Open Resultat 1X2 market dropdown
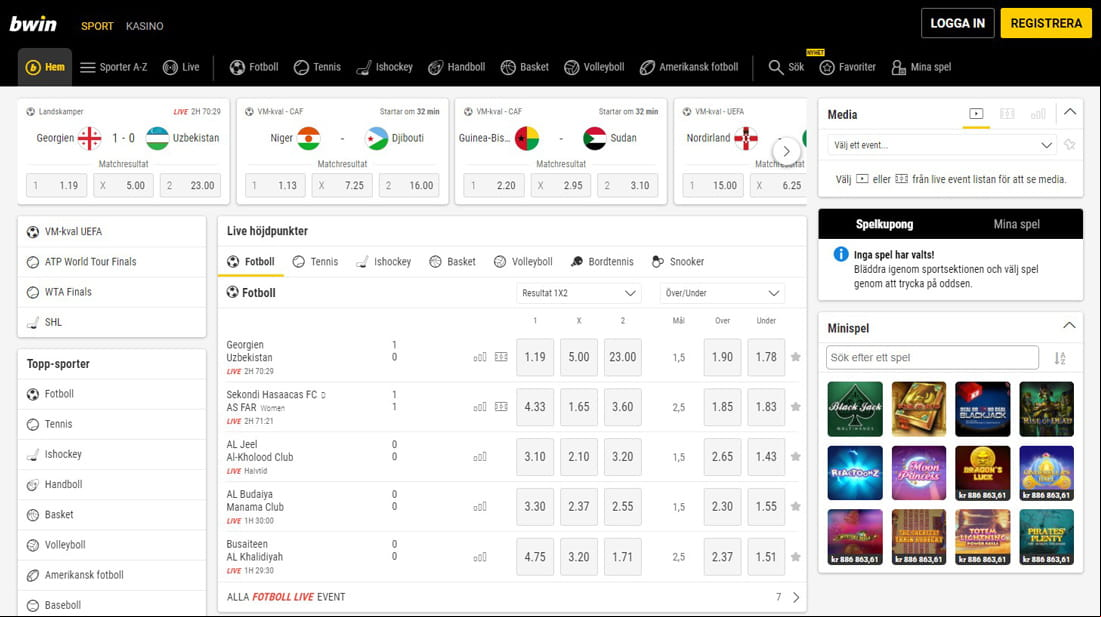The image size is (1101, 617). pos(579,293)
